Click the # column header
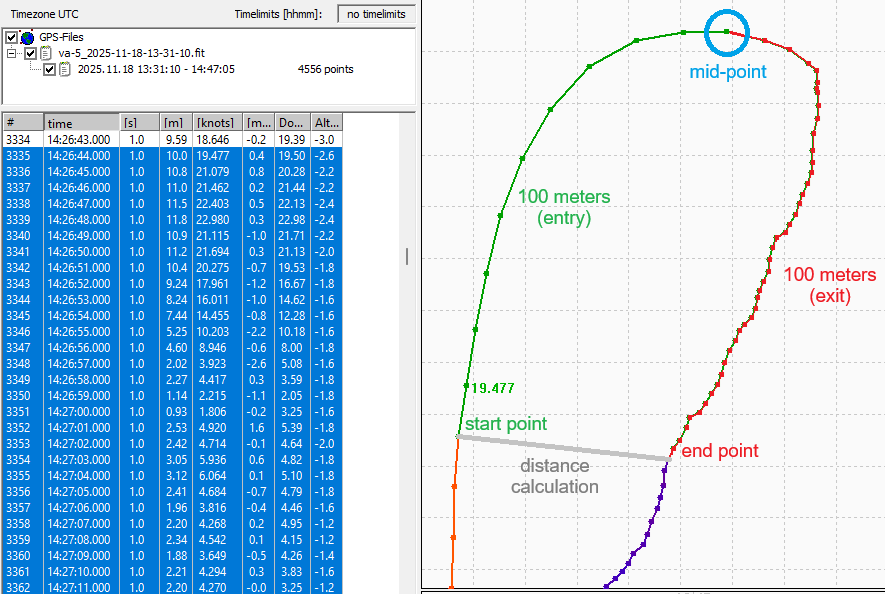The height and width of the screenshot is (594, 885). click(22, 122)
